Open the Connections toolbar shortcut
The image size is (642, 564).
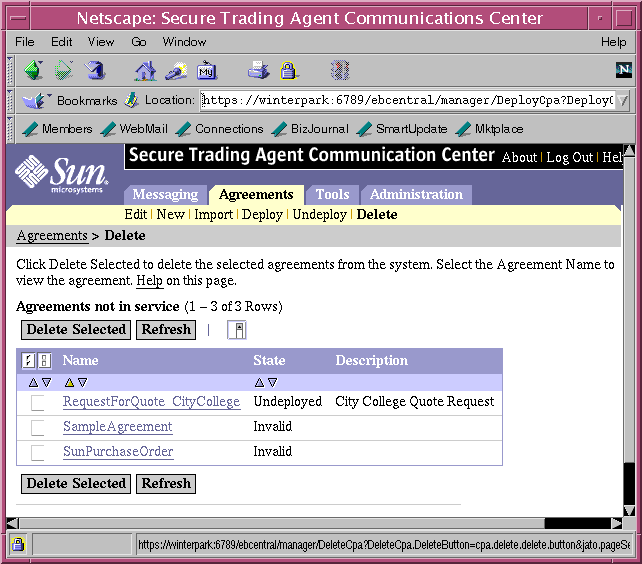click(219, 129)
